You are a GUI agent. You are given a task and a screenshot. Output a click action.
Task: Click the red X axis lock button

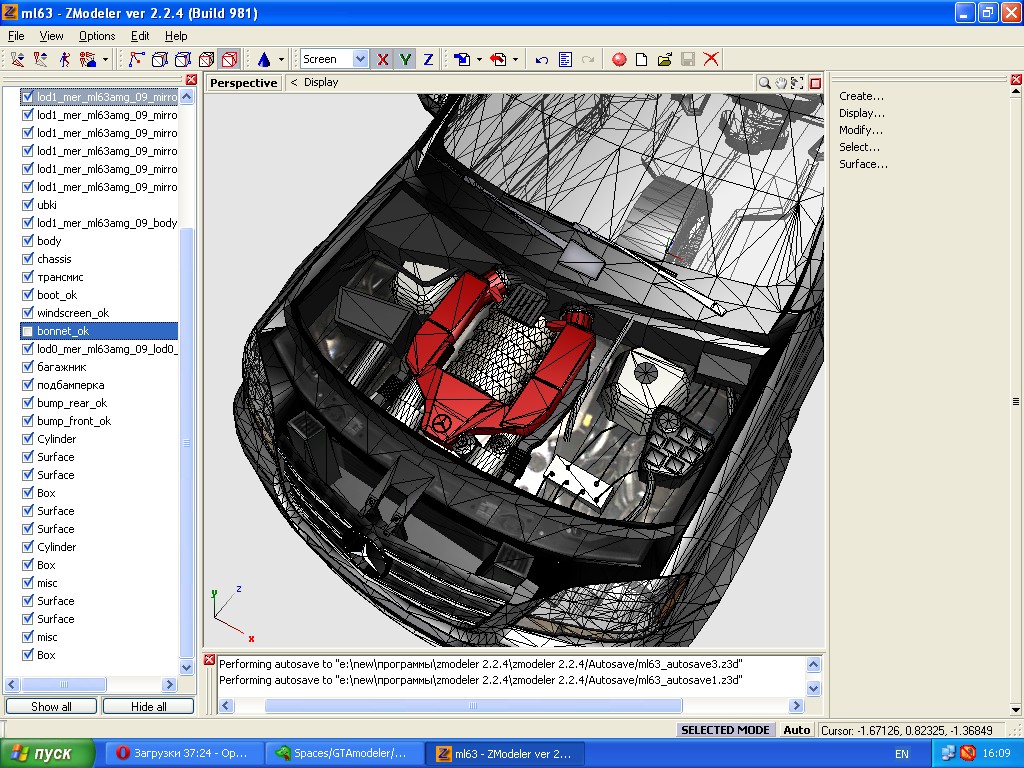[x=383, y=60]
